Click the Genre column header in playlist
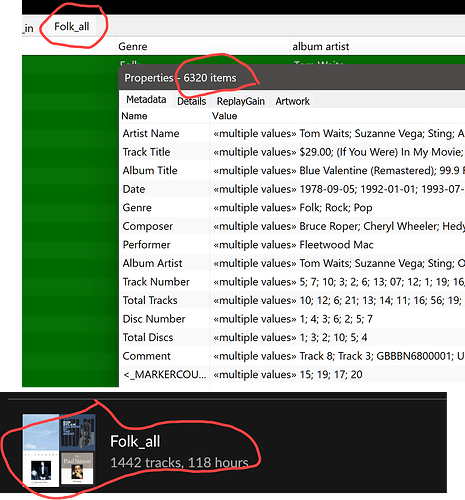Image resolution: width=465 pixels, height=500 pixels. tap(203, 46)
